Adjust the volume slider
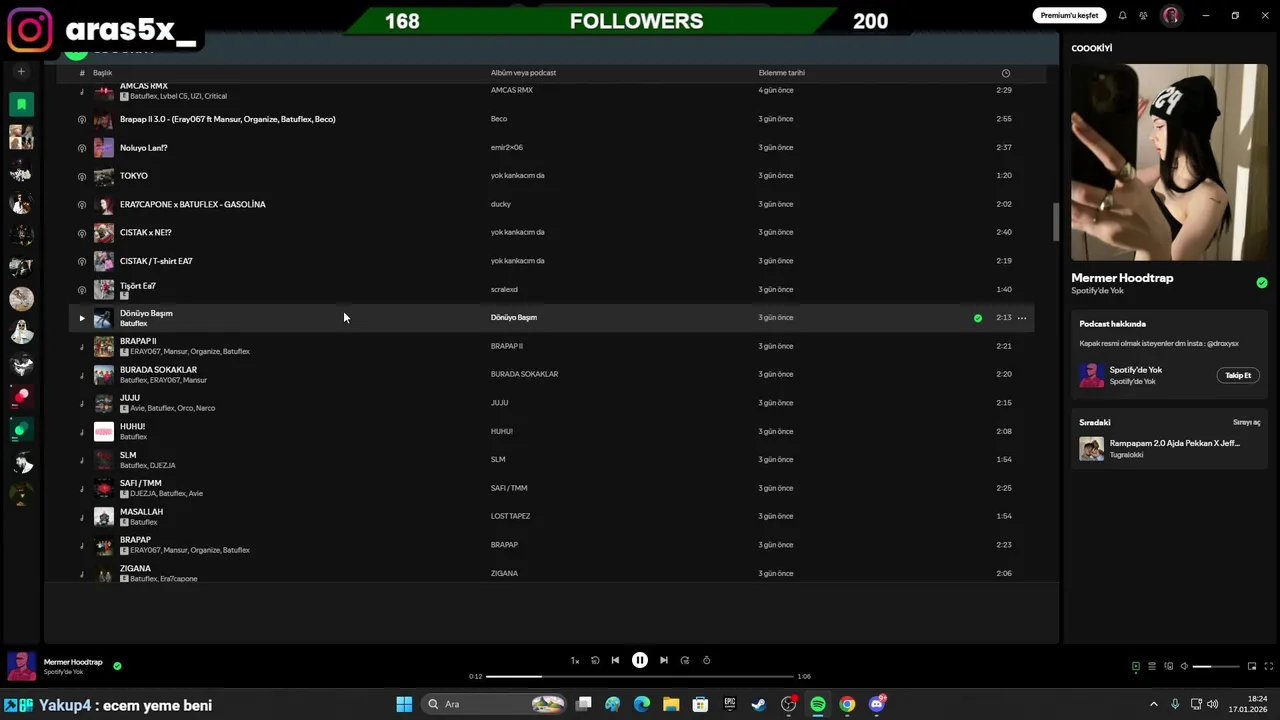1280x720 pixels. coord(1215,666)
